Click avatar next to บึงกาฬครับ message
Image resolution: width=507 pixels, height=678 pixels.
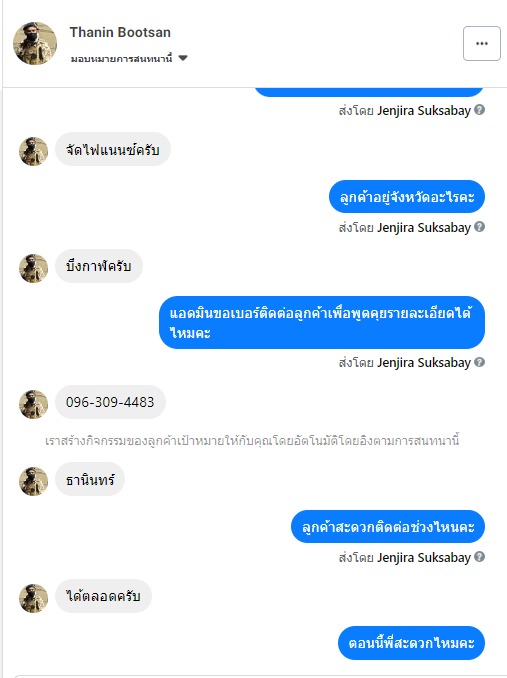(33, 268)
